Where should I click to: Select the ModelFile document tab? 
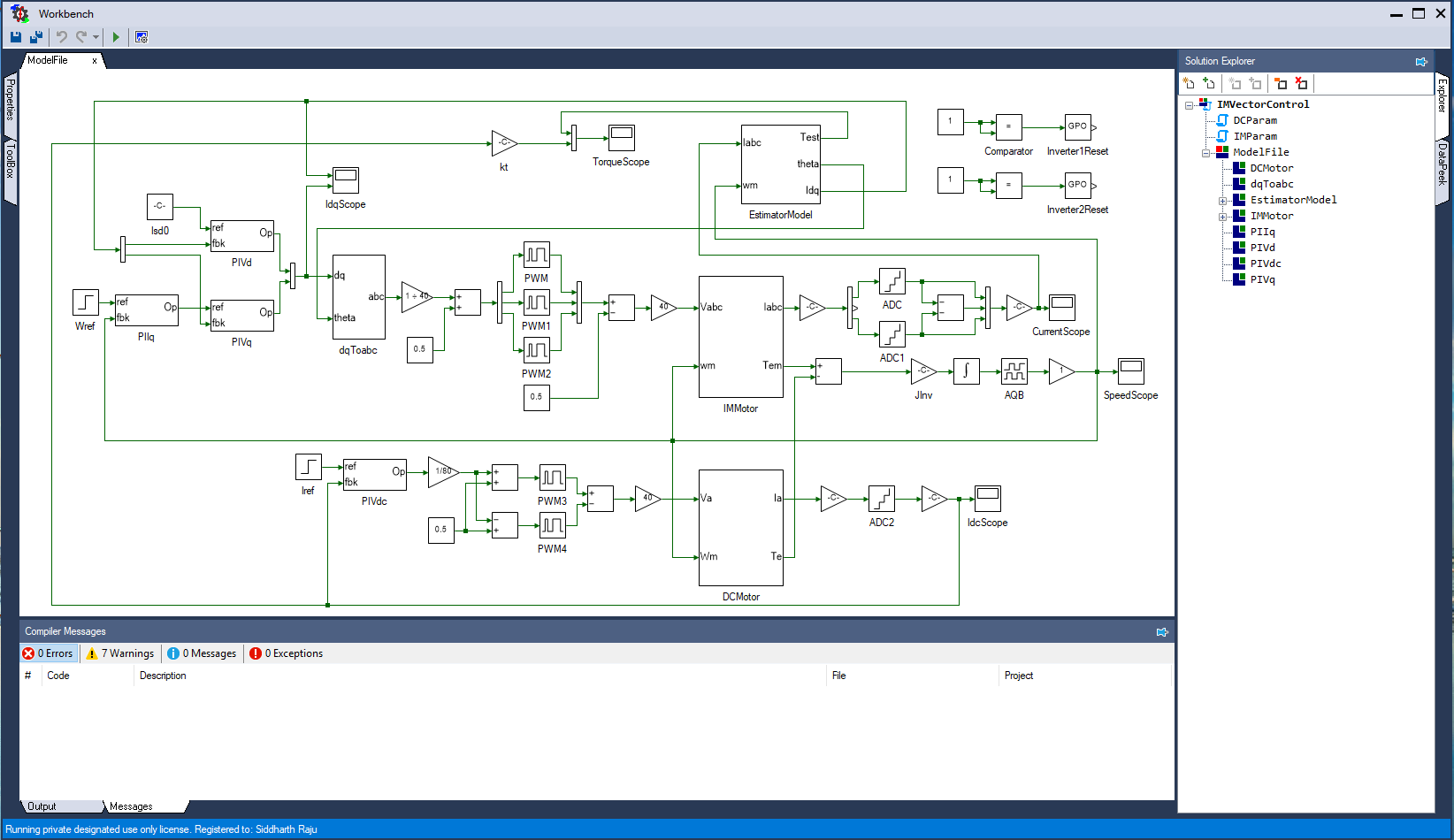48,60
